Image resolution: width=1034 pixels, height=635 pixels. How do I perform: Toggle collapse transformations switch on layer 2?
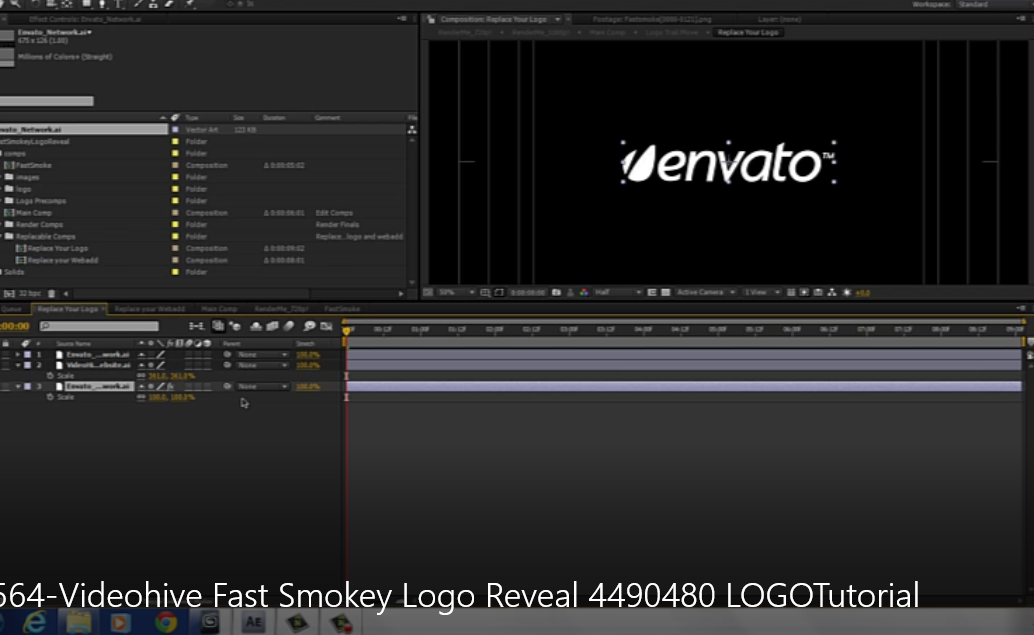(151, 365)
